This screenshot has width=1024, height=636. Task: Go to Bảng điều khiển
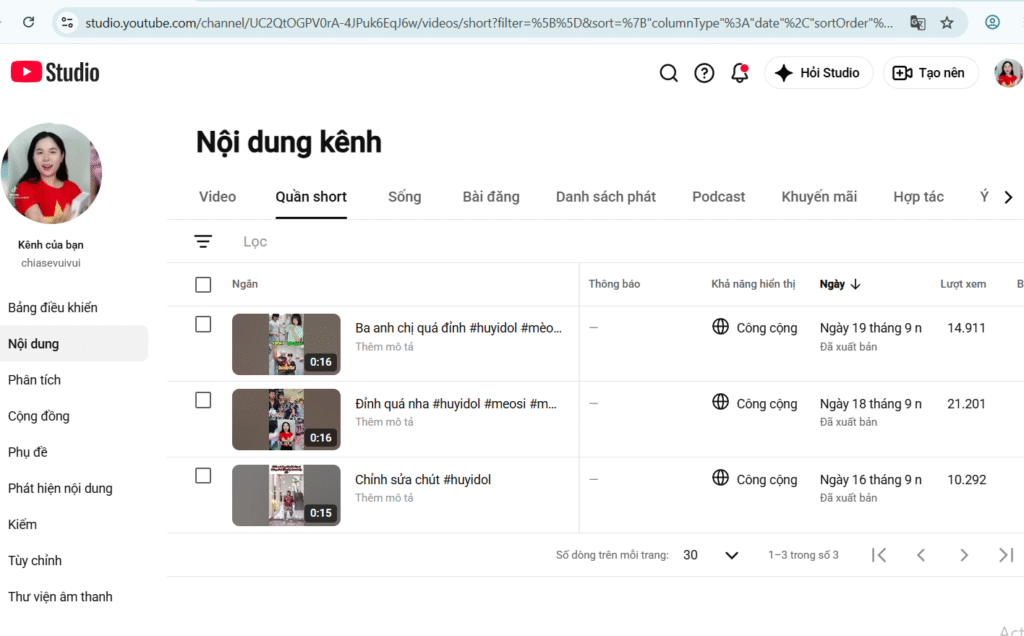point(53,308)
